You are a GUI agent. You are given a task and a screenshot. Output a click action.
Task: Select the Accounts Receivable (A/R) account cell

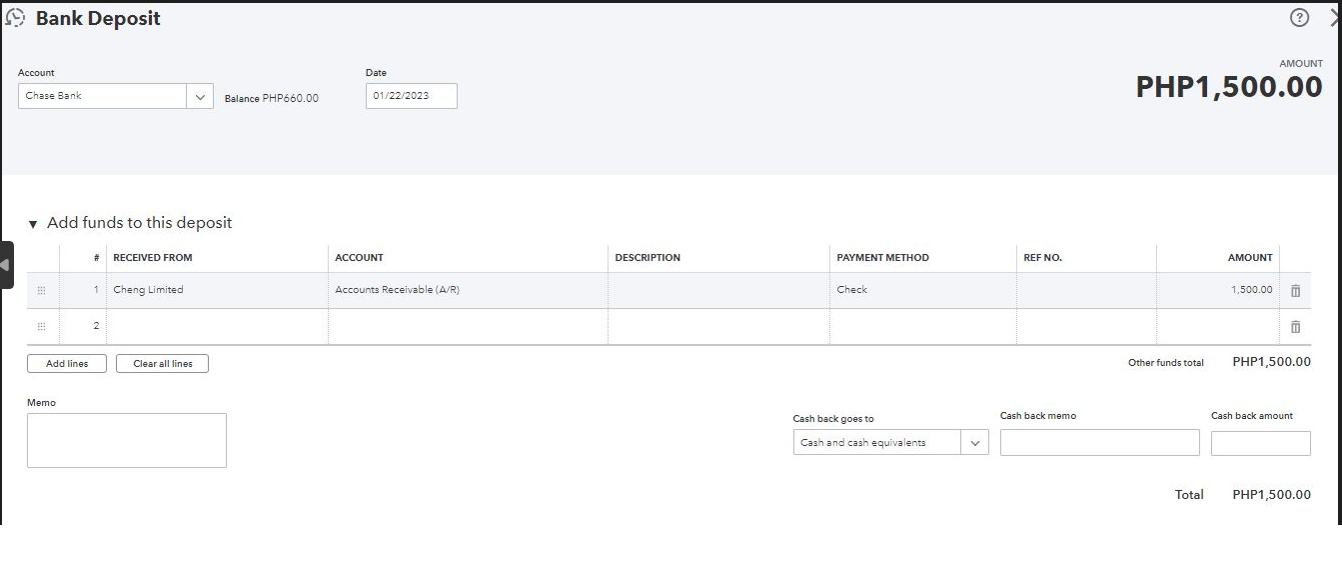467,290
